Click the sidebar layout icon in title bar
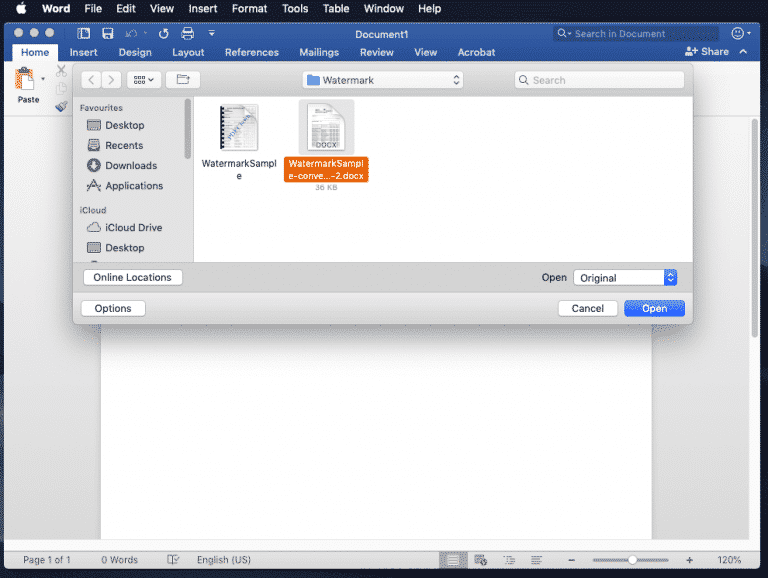This screenshot has height=578, width=768. click(x=84, y=33)
